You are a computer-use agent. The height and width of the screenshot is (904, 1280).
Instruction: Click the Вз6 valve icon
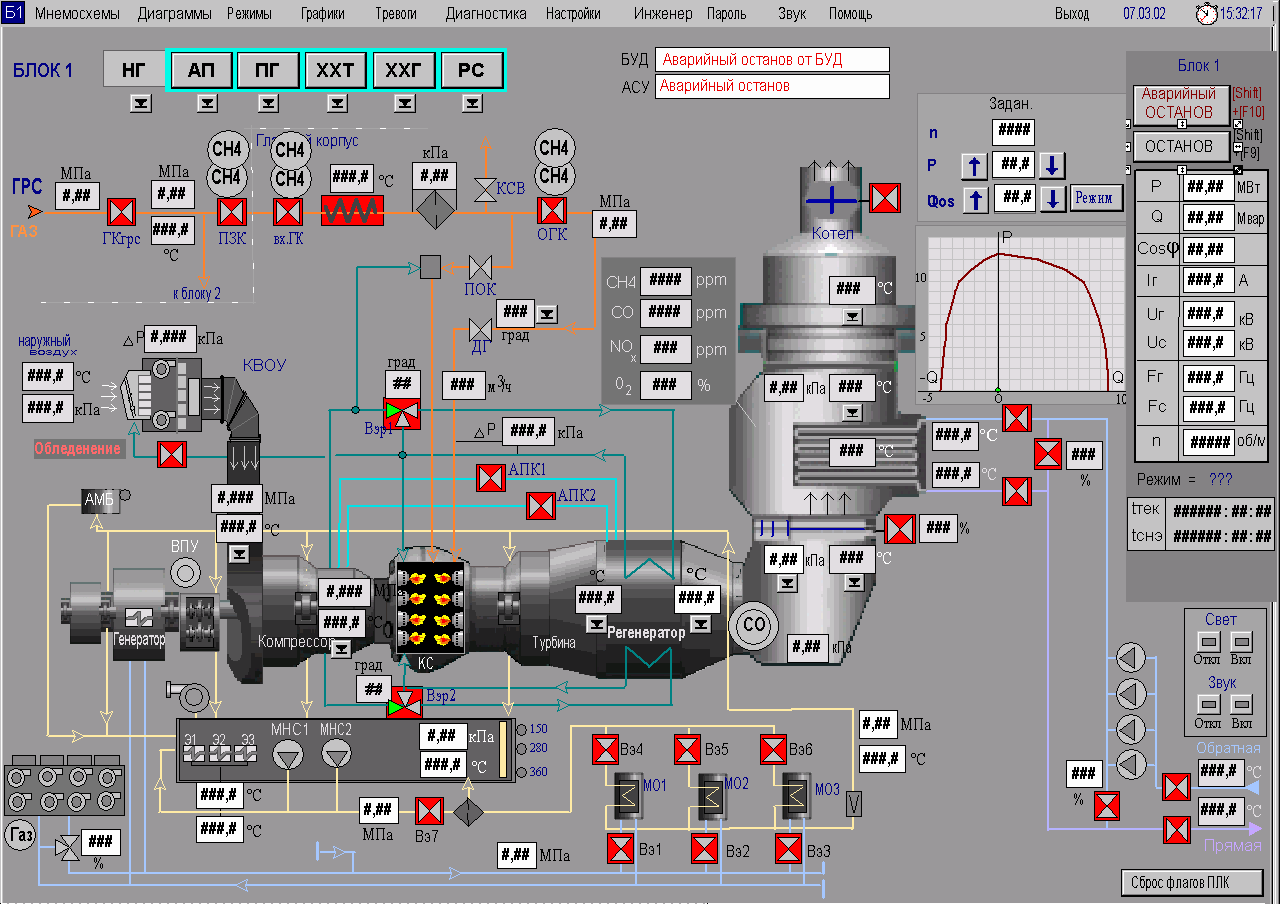773,749
